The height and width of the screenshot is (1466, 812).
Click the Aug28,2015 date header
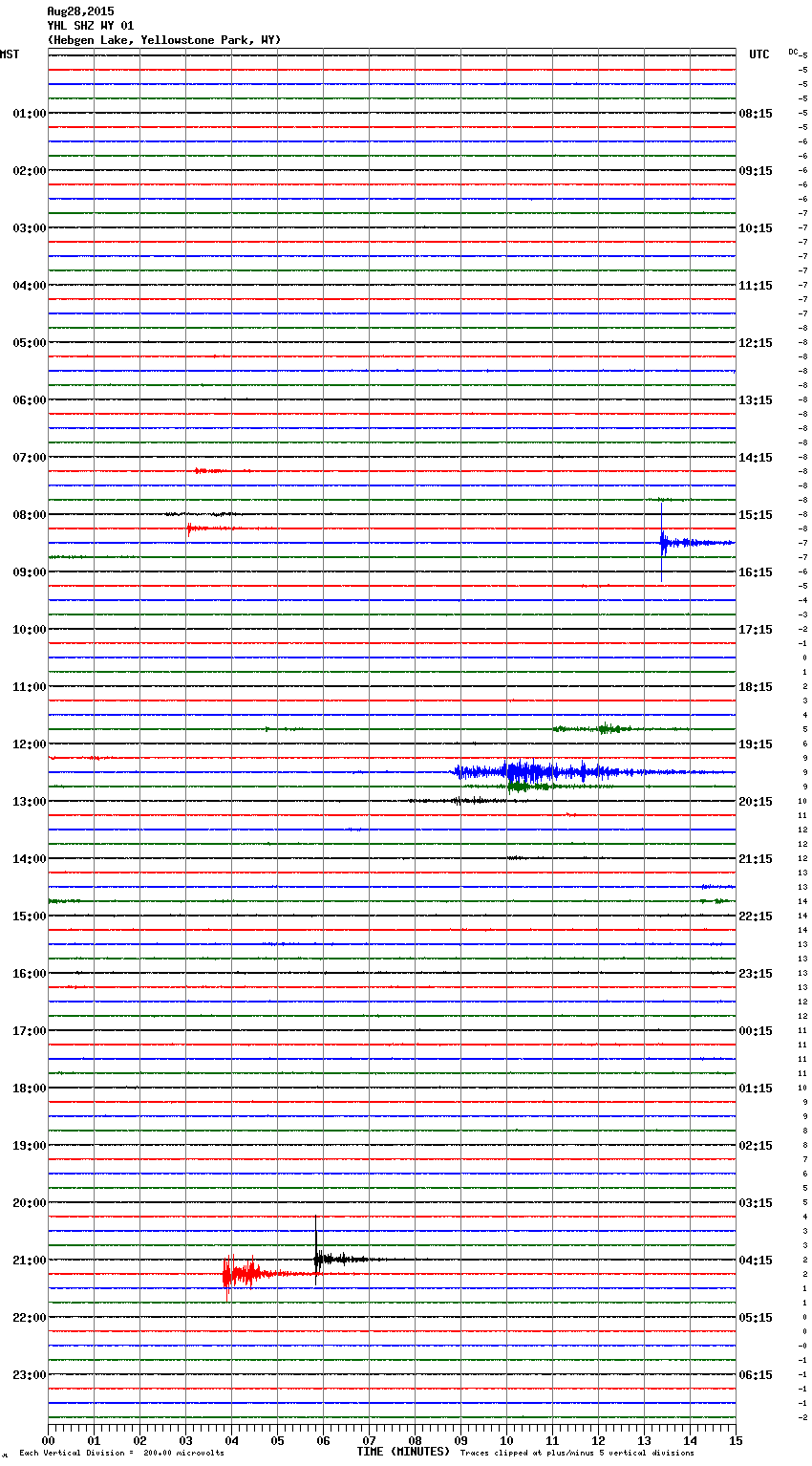coord(80,11)
